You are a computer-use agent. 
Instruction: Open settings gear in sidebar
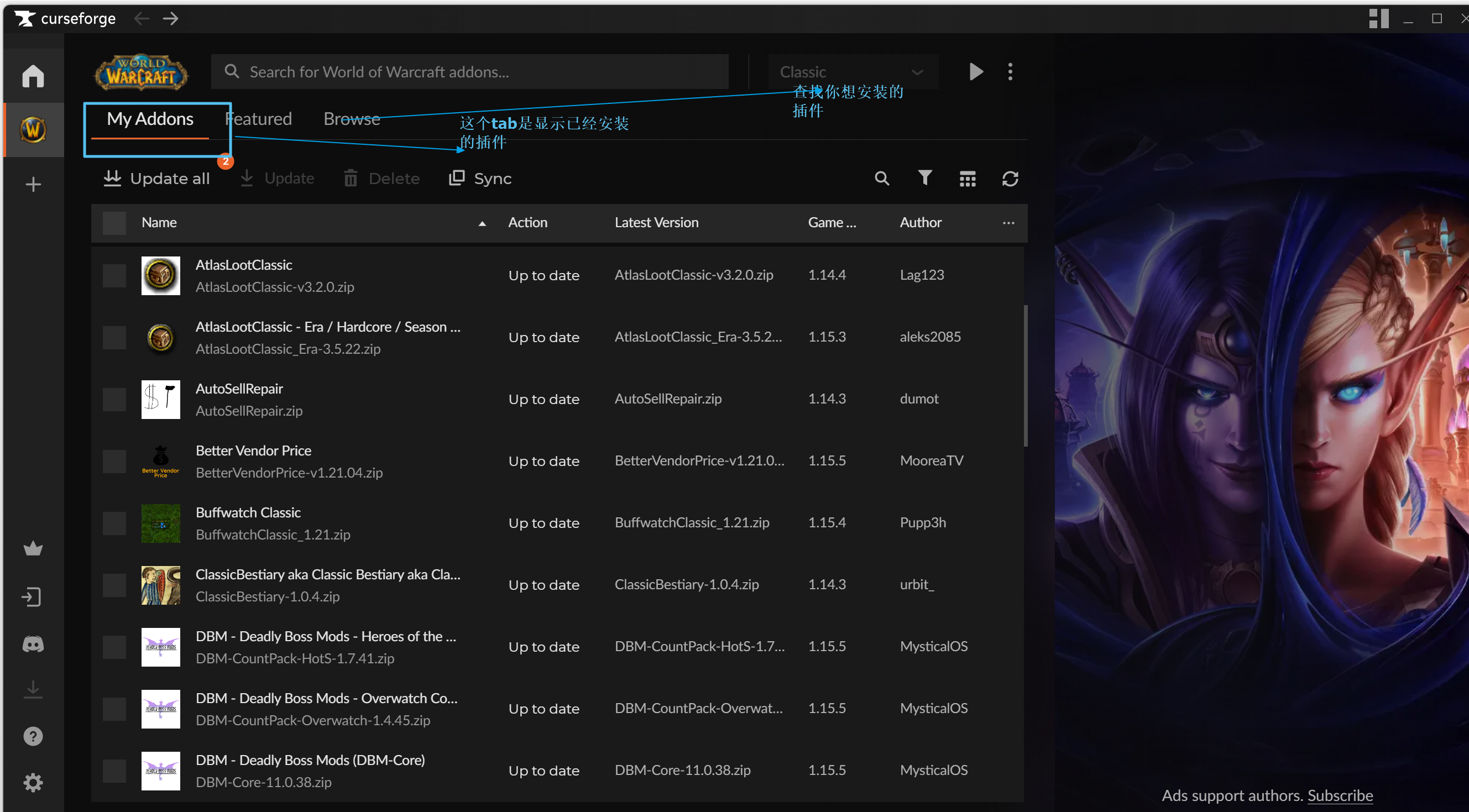(x=33, y=782)
